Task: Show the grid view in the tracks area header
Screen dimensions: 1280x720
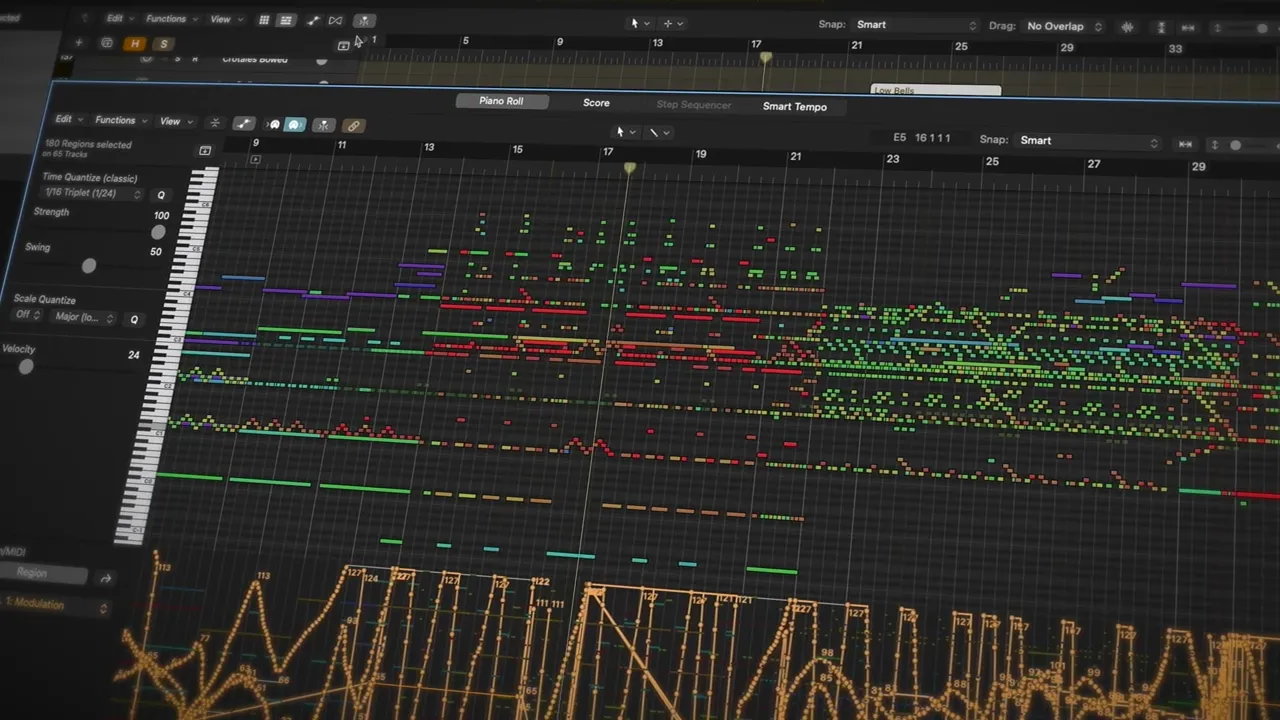Action: [x=264, y=20]
